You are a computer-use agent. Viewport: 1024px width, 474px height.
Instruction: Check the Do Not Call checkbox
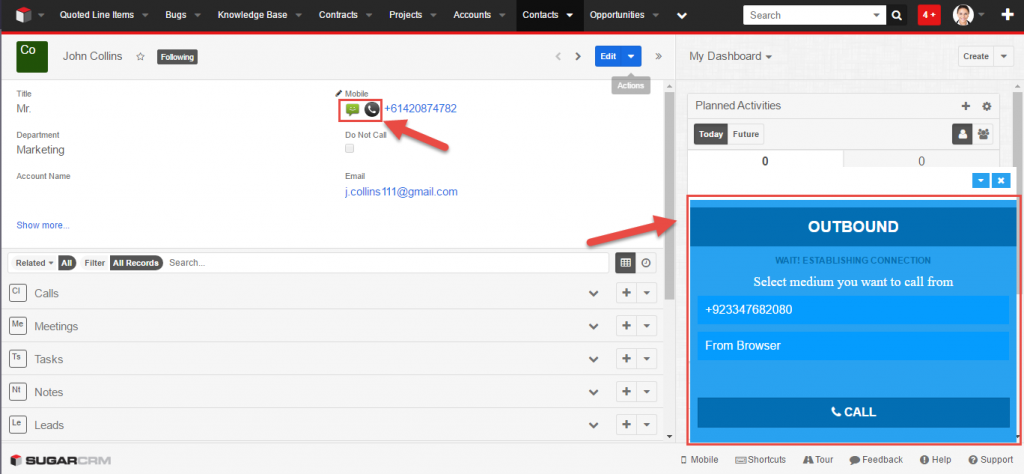349,149
